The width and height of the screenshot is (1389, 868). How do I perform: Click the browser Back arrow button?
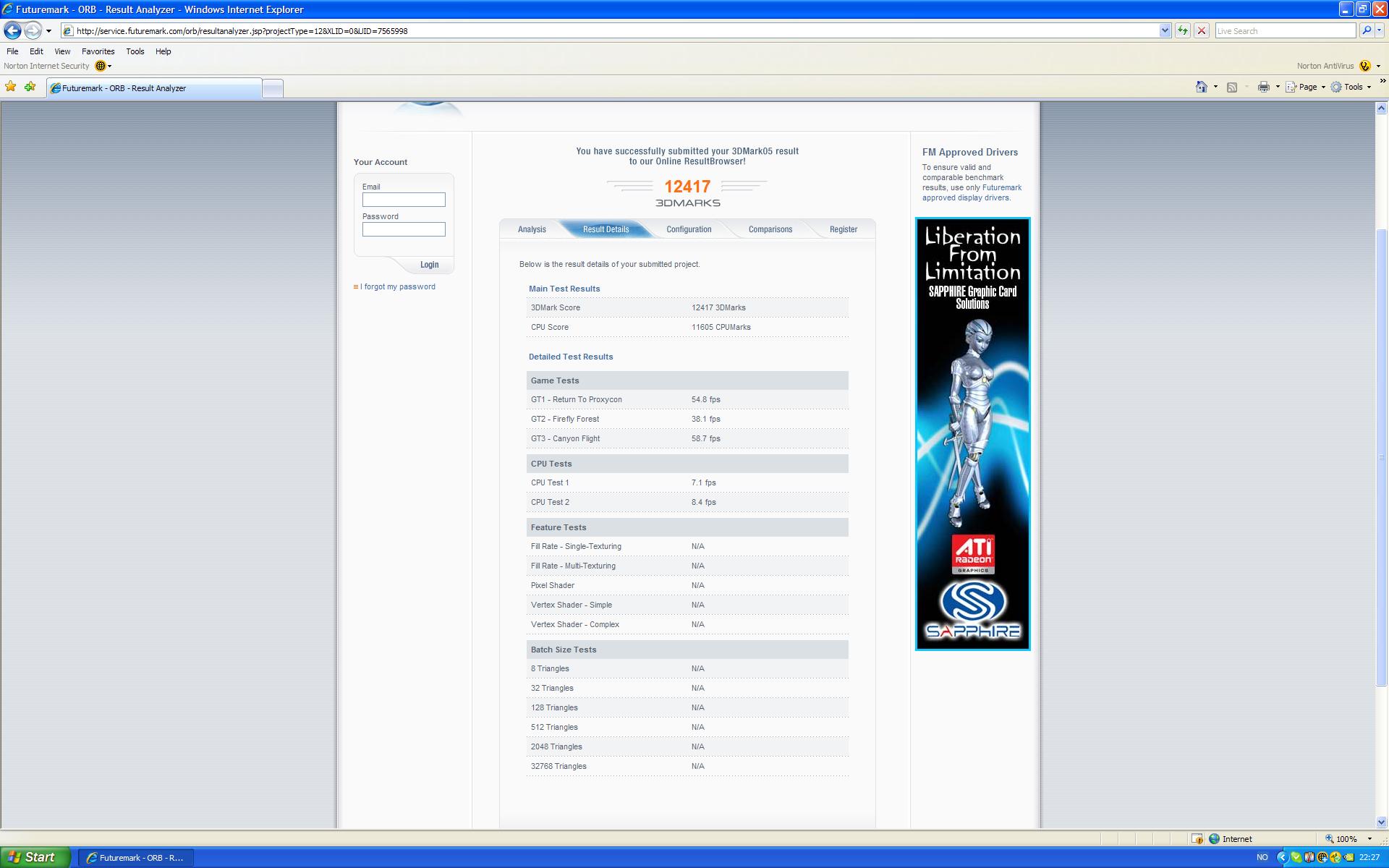click(x=12, y=30)
